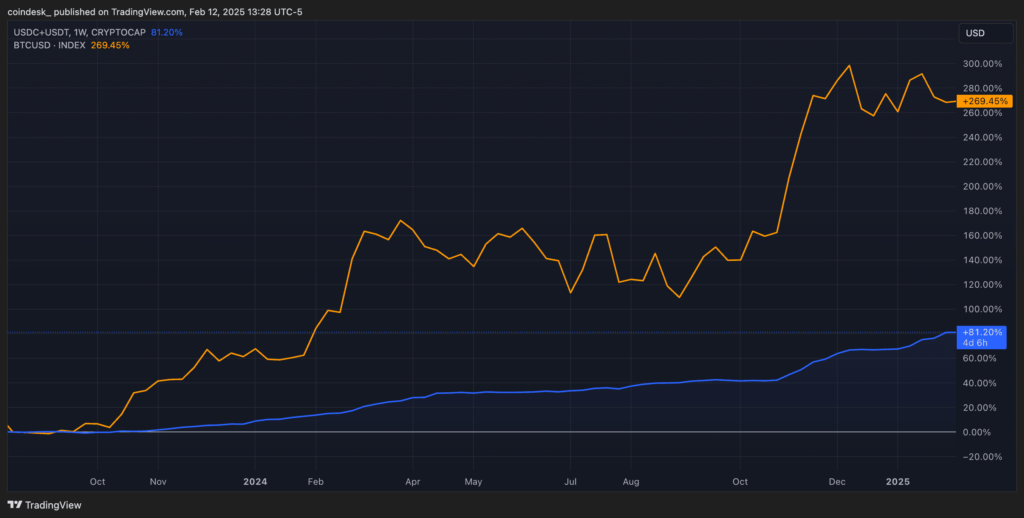Screen dimensions: 1024x518
Task: Click the 2024 label on time axis
Action: 258,481
